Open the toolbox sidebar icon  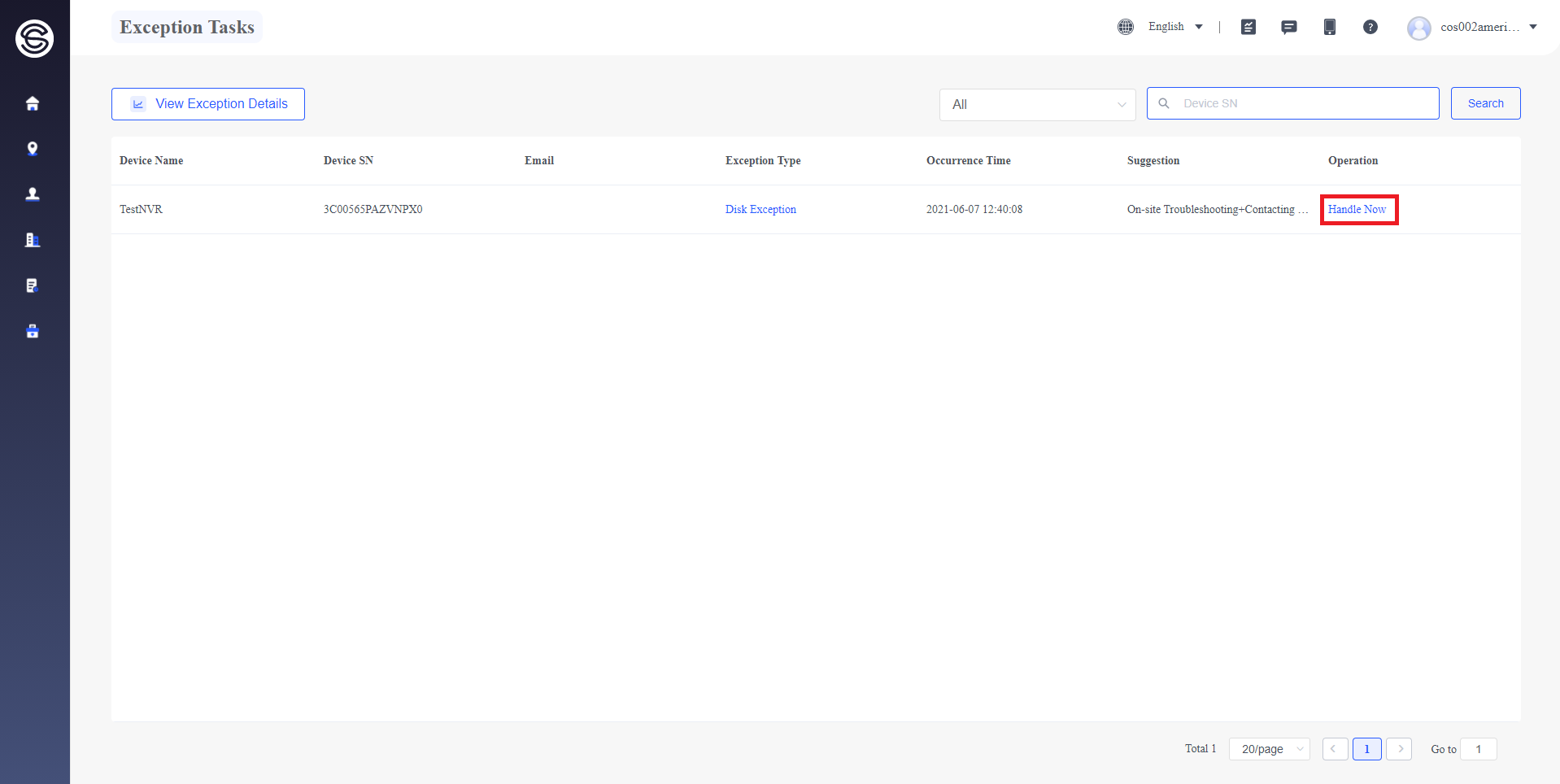pos(33,331)
